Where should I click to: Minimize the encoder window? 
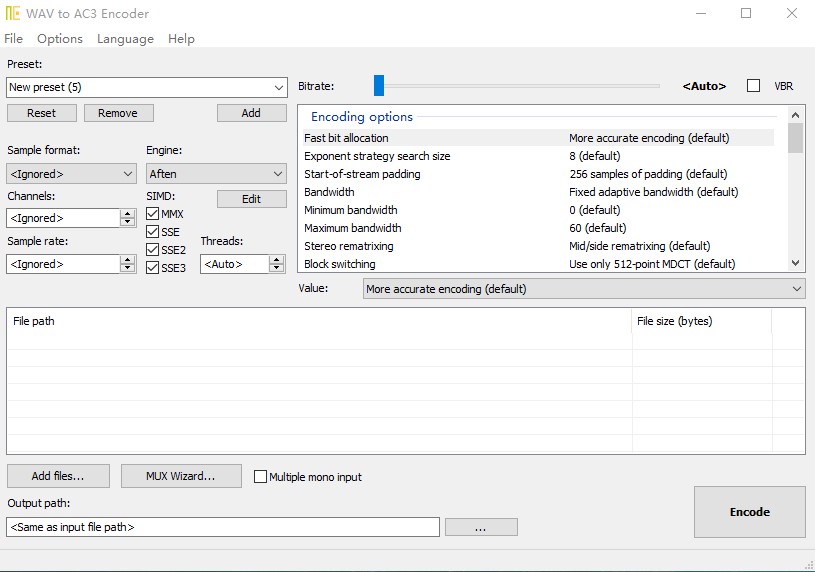701,14
